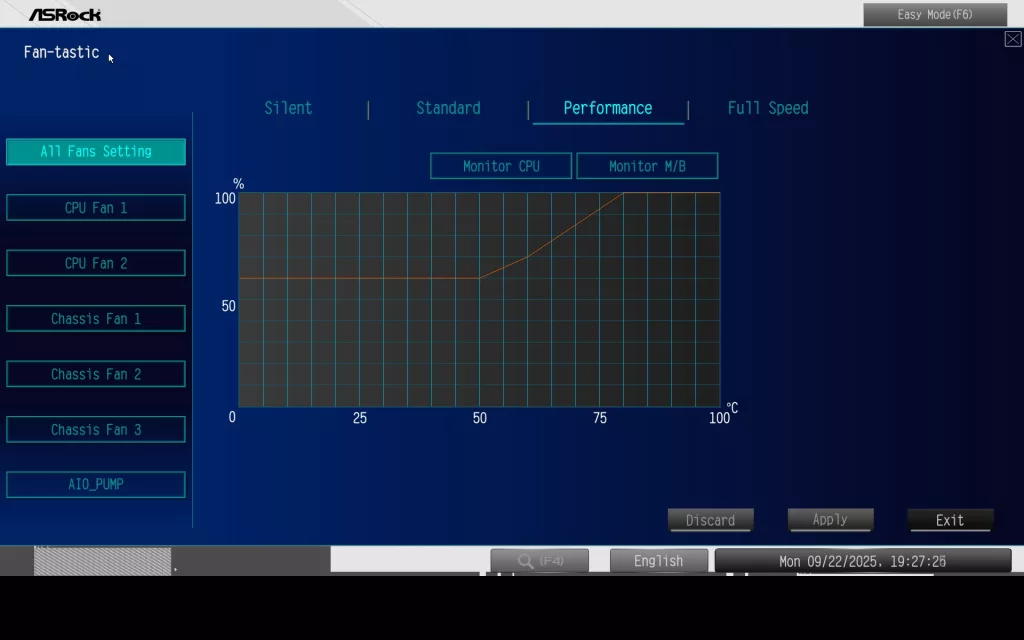Toggle Monitor M/B temperature source
The width and height of the screenshot is (1024, 640).
coord(647,166)
